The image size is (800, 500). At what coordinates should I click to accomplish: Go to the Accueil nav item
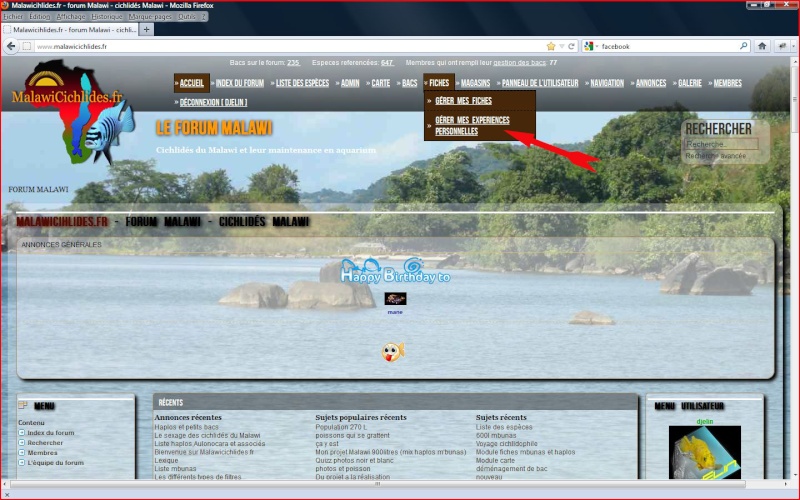[191, 83]
